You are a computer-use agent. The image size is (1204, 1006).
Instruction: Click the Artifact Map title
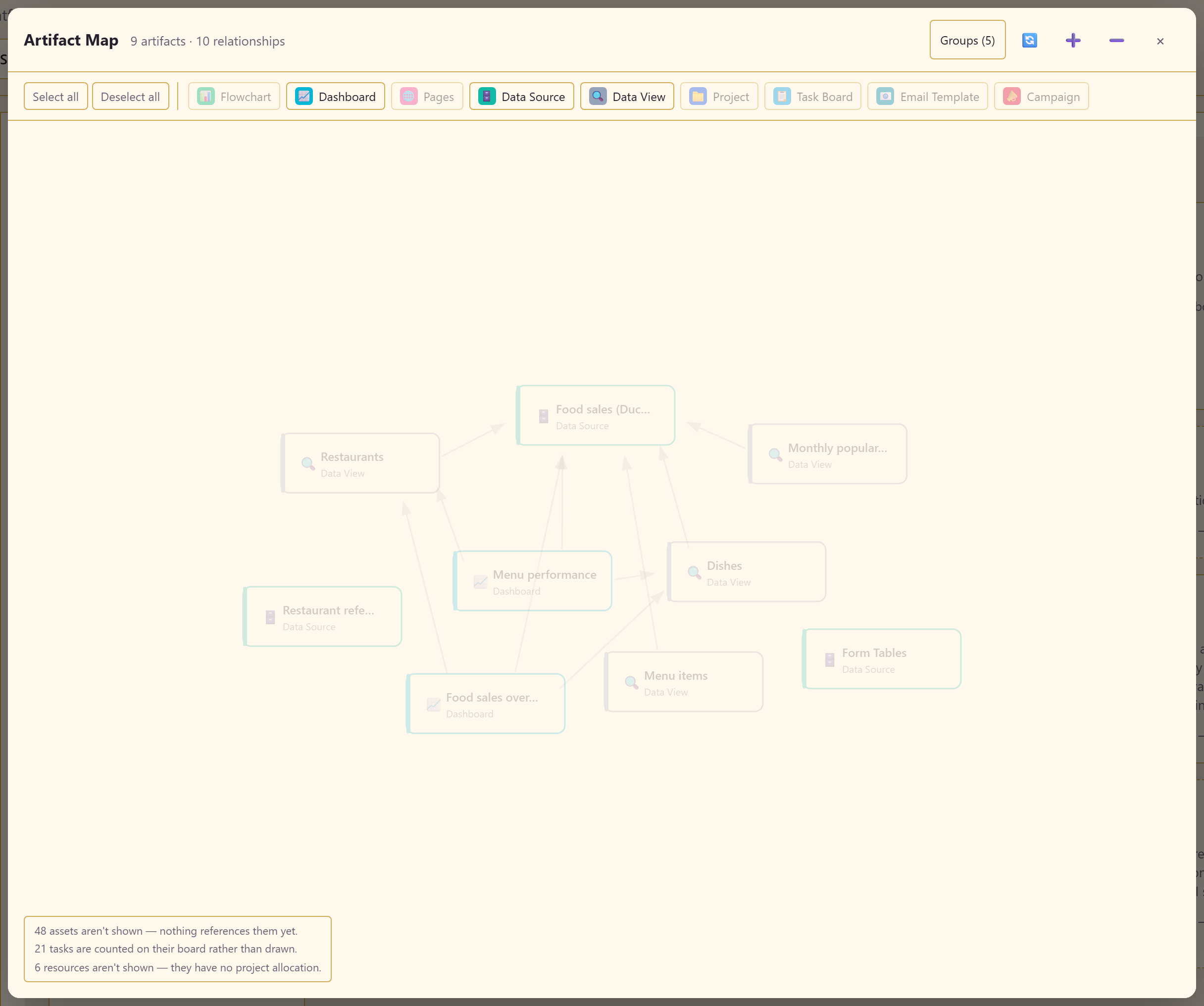coord(71,40)
